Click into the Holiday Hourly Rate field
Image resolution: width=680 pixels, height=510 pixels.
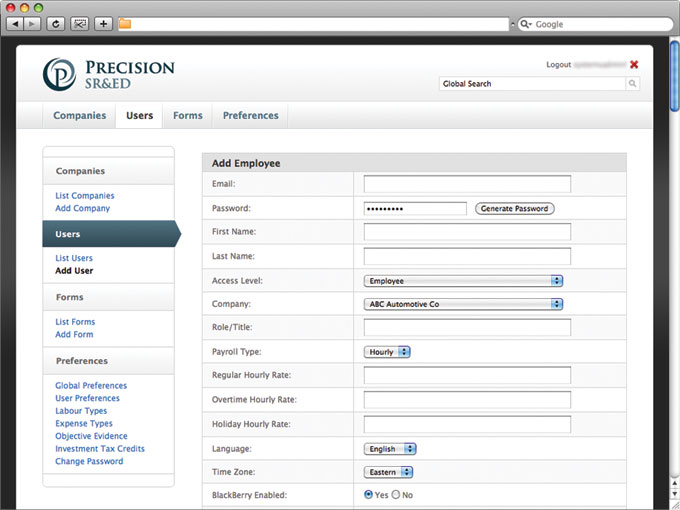coord(467,424)
